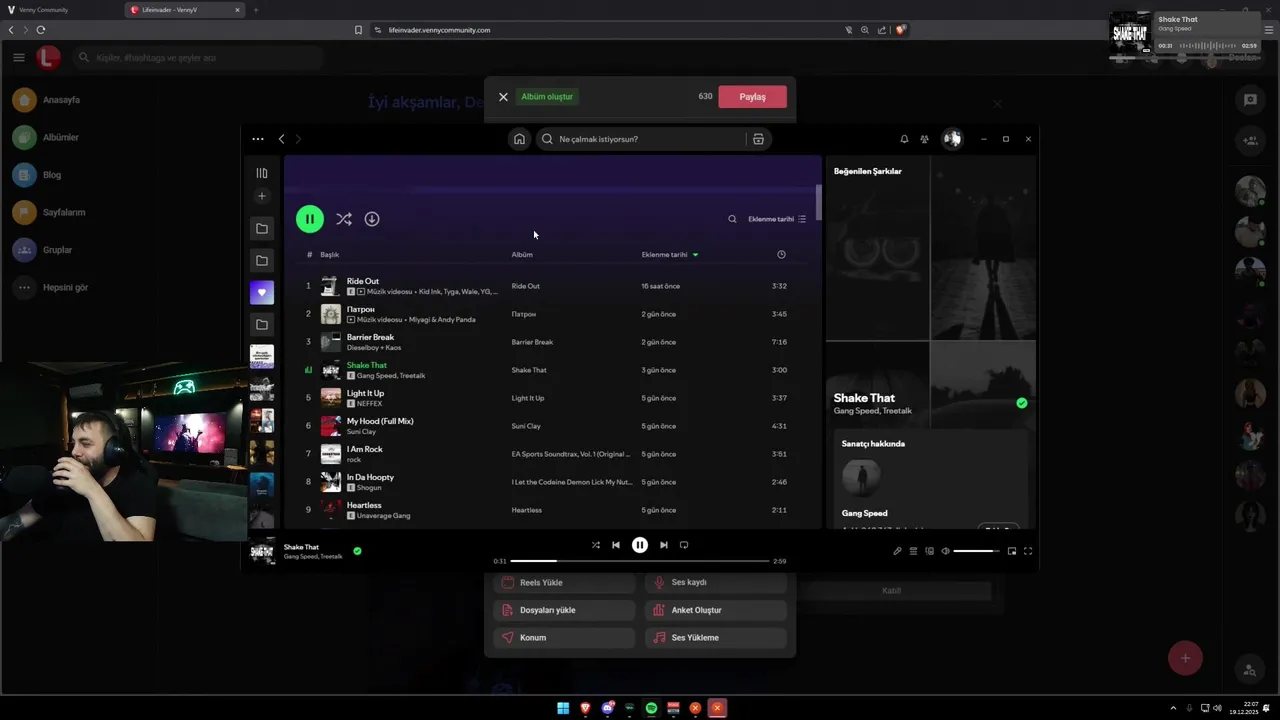Click Ses Yükleme in Lifeinvader
1280x720 pixels.
point(716,638)
